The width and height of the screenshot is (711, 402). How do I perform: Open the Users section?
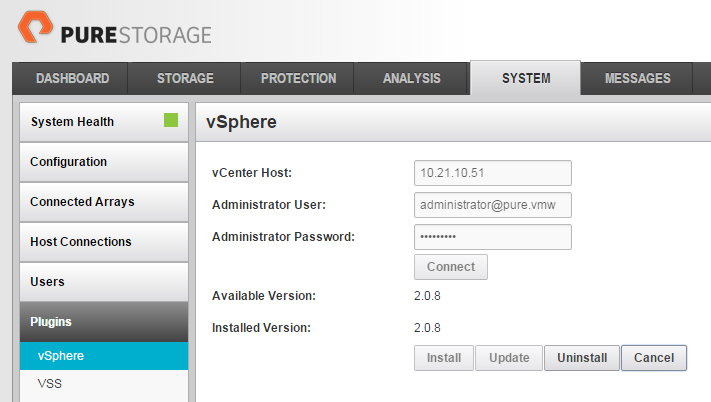pyautogui.click(x=104, y=281)
